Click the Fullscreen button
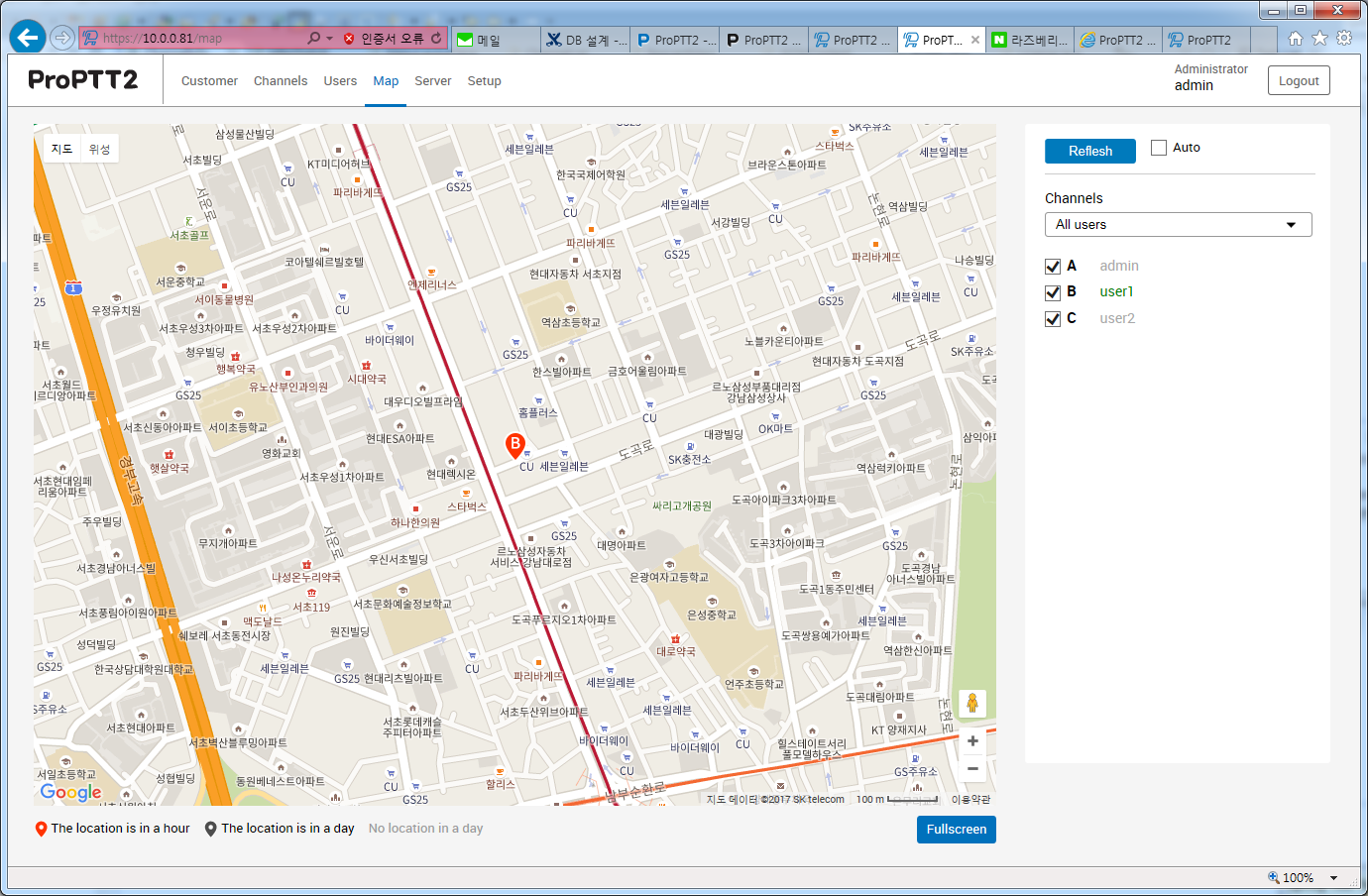Screen dimensions: 1368x896 coord(956,830)
